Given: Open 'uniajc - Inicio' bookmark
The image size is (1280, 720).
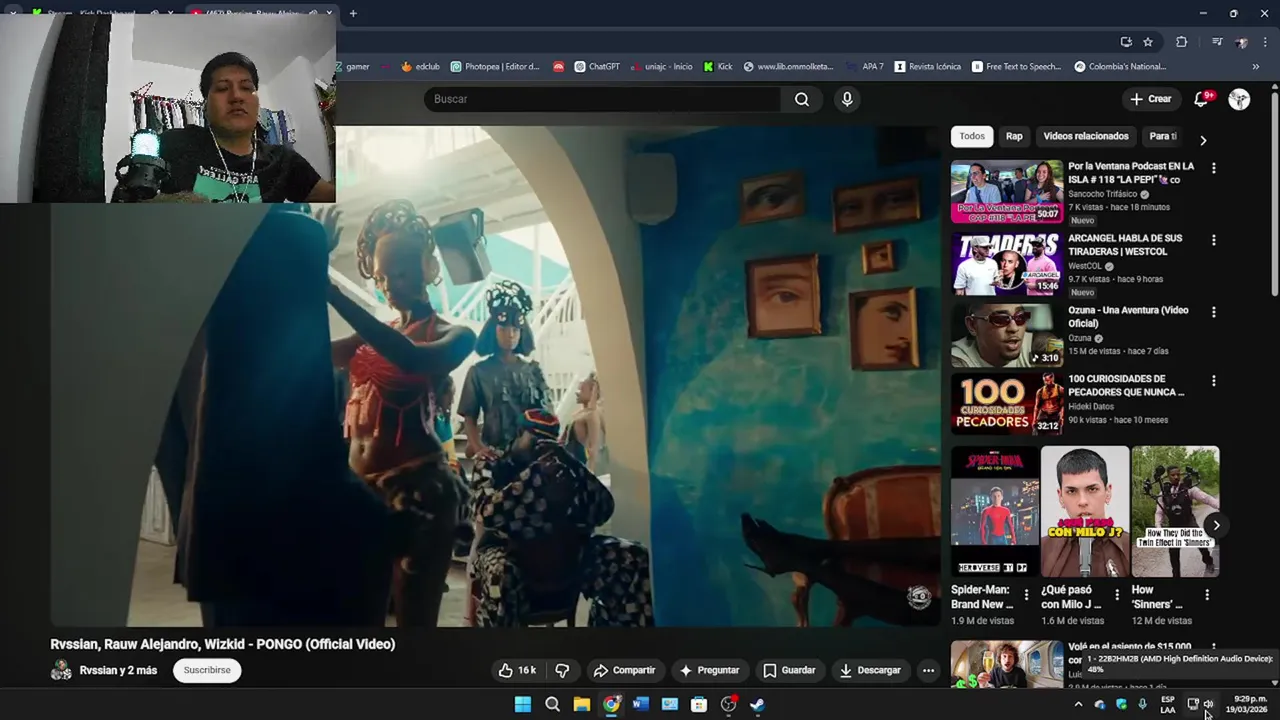Looking at the screenshot, I should pyautogui.click(x=660, y=67).
